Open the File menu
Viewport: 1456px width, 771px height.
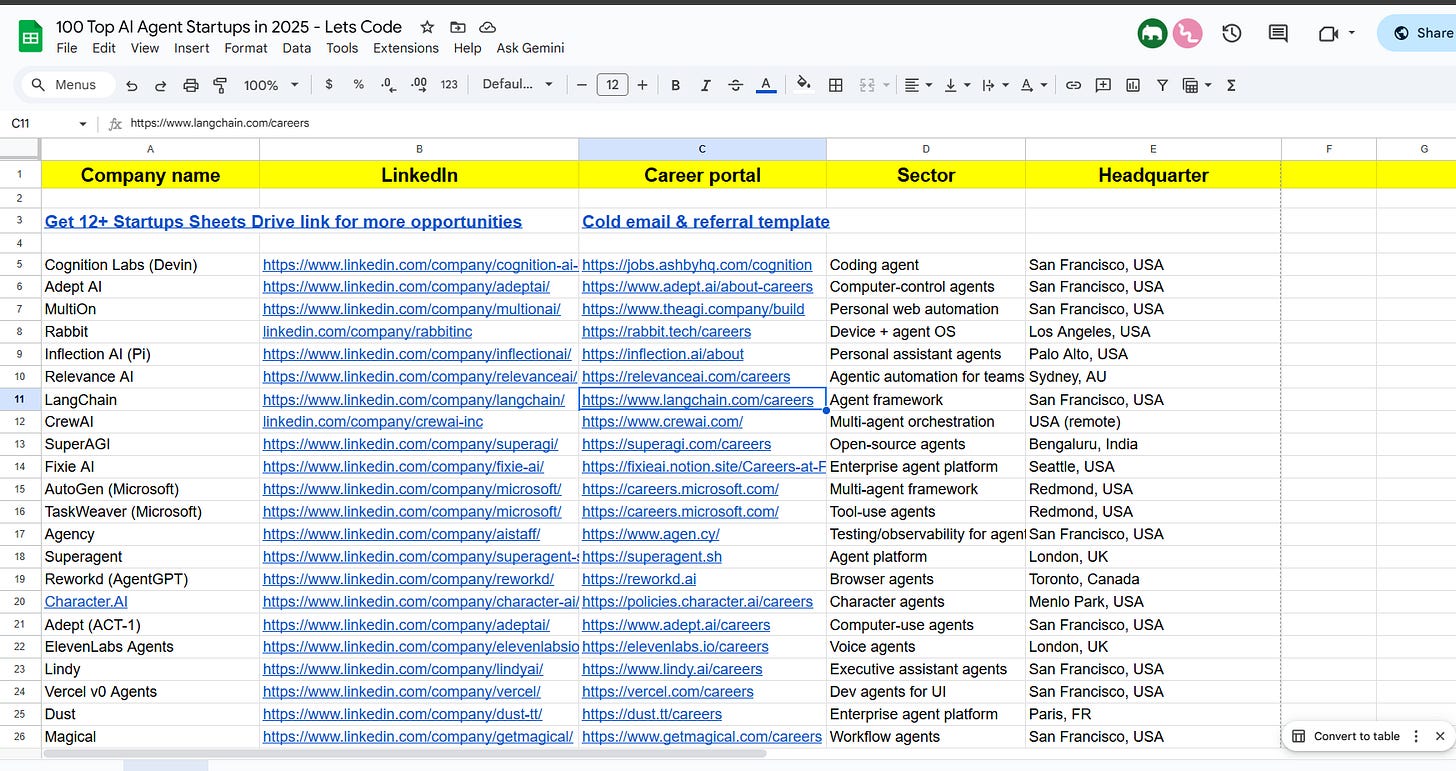pos(67,48)
